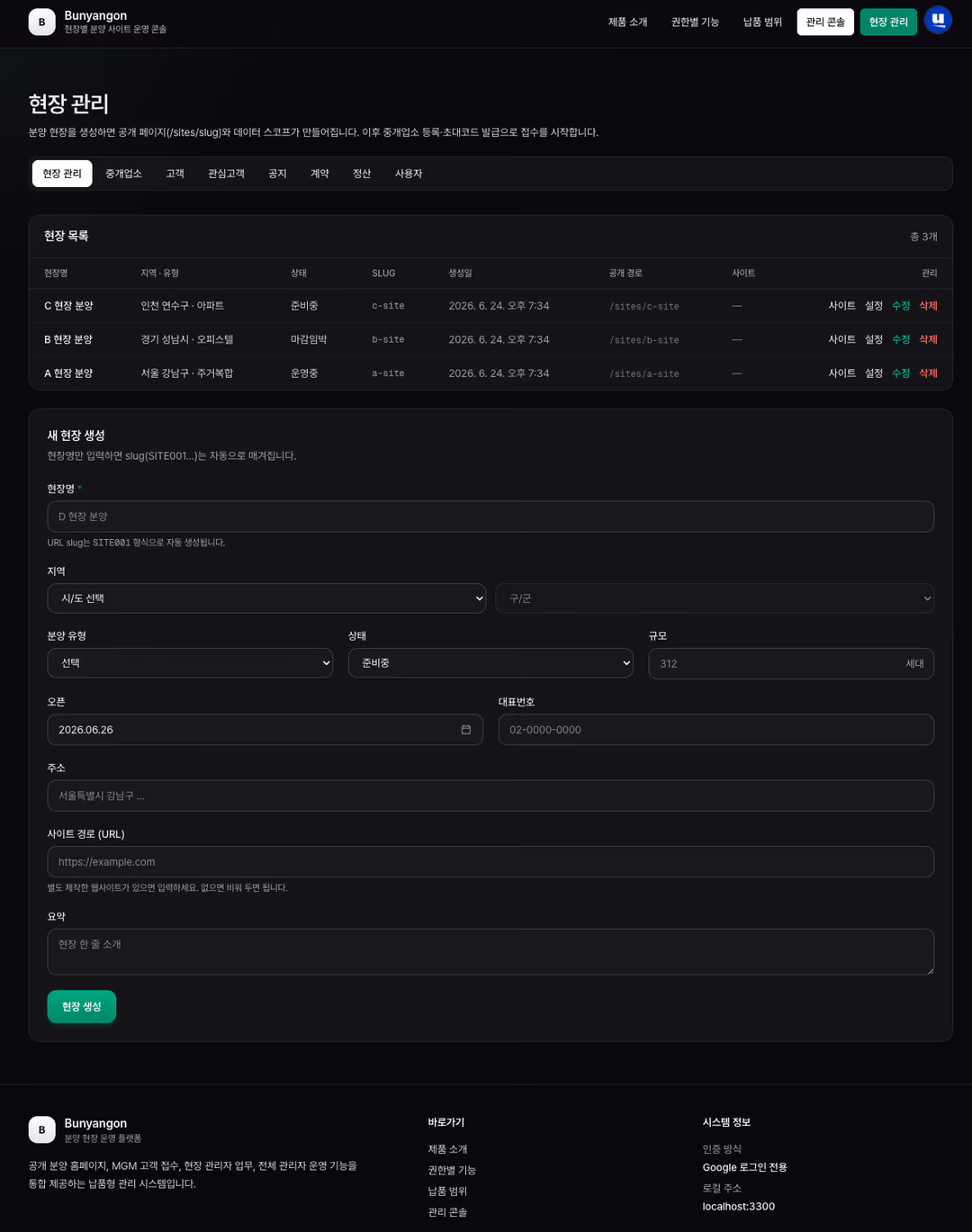Click 삭제 for C 현장 분양
This screenshot has width=972, height=1232.
point(928,306)
